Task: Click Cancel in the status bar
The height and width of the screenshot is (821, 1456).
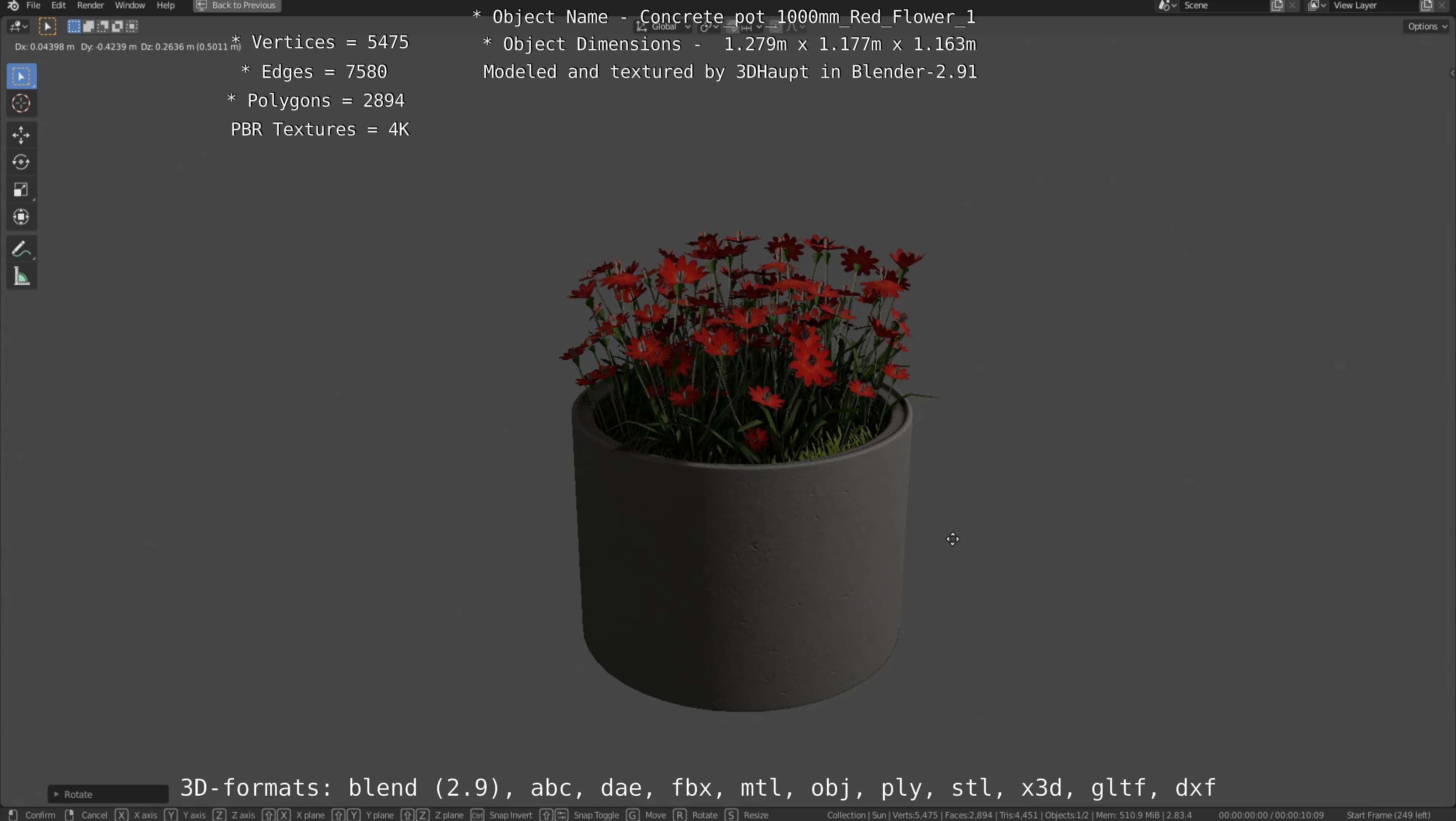Action: [x=86, y=815]
